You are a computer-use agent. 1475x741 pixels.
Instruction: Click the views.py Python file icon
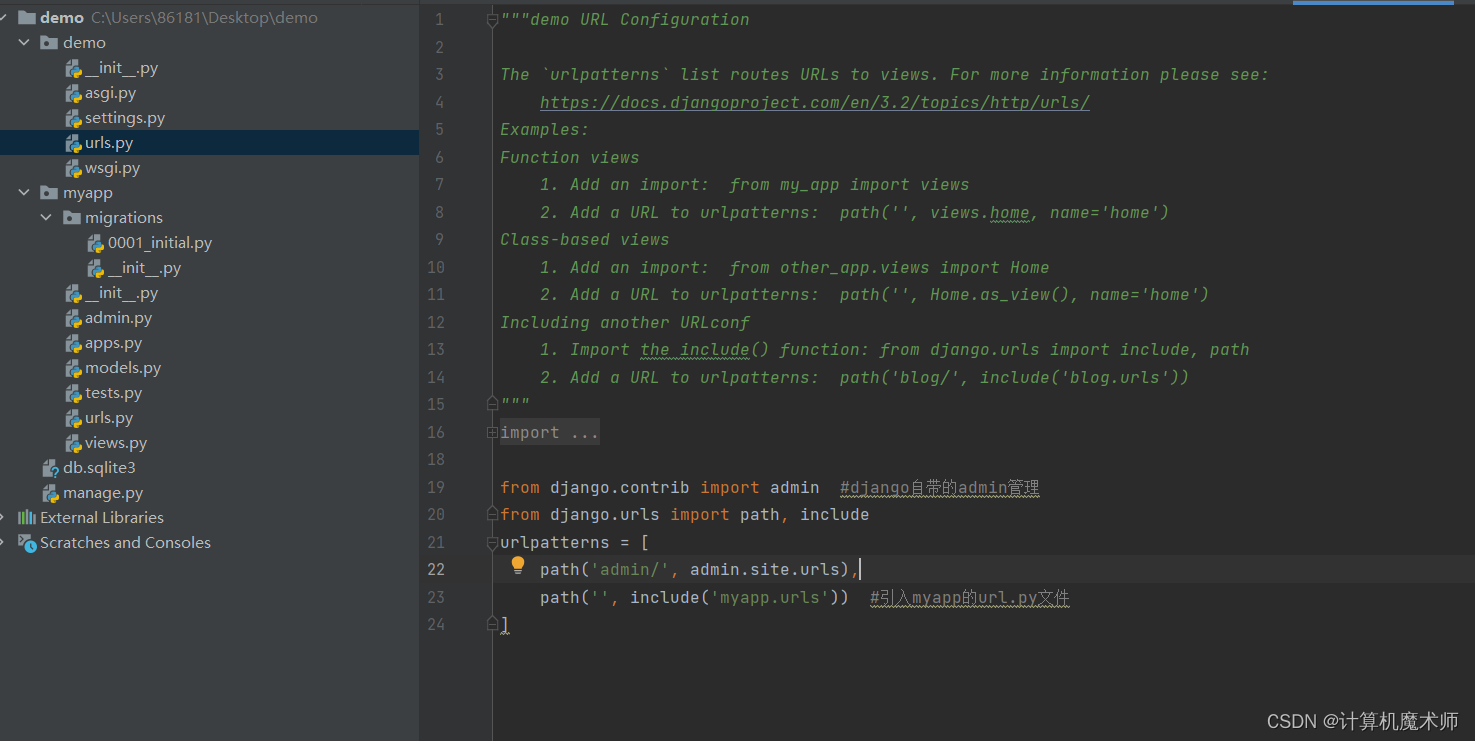(x=73, y=443)
